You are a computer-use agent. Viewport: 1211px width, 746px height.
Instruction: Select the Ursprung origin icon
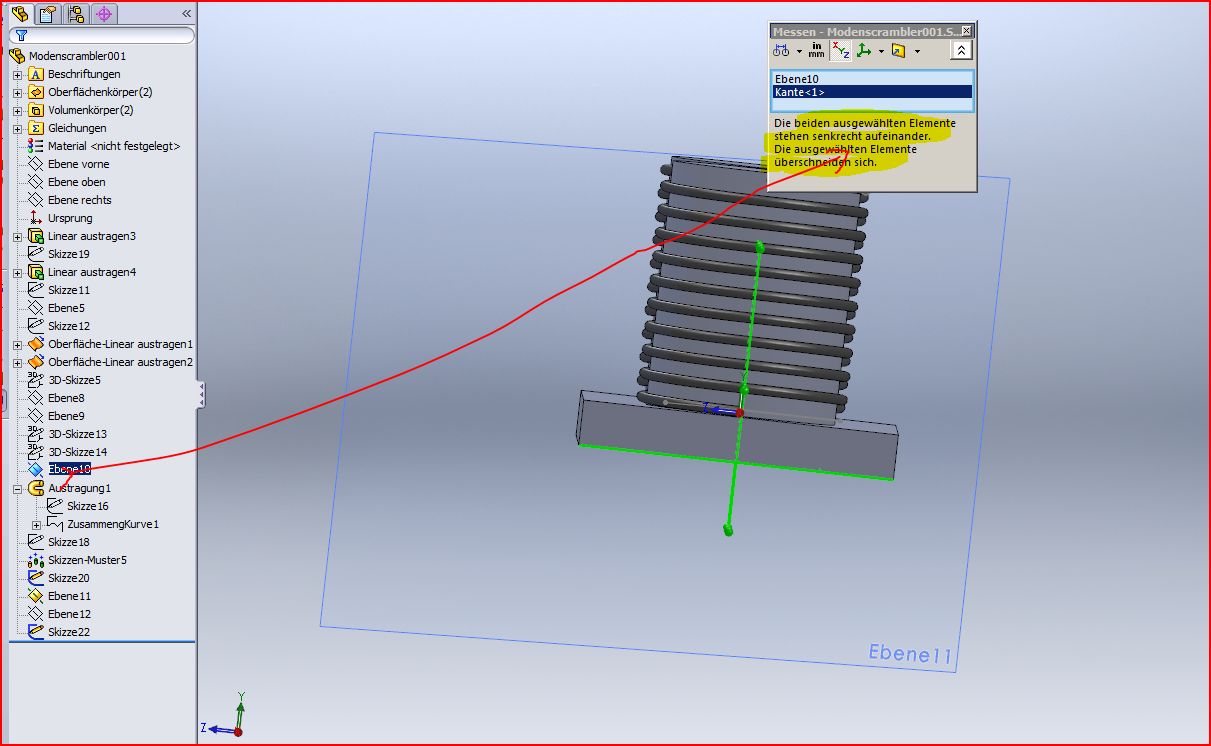[36, 218]
